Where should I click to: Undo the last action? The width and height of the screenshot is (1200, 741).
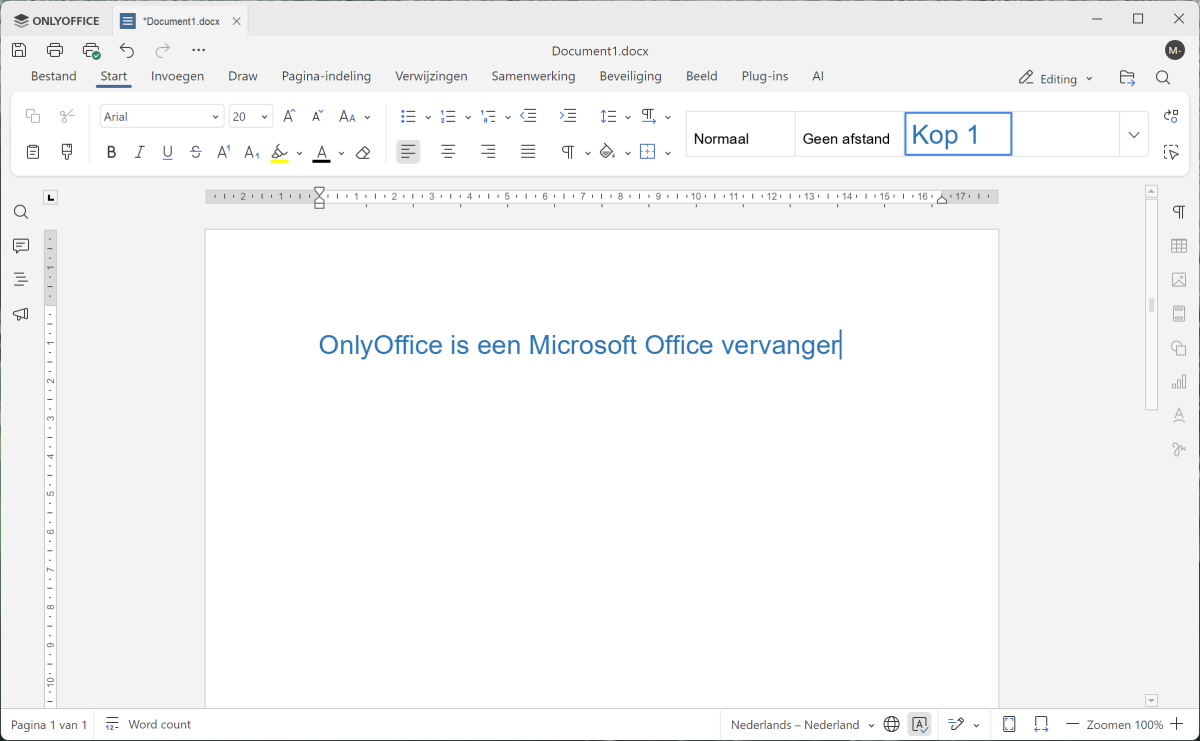pos(127,50)
